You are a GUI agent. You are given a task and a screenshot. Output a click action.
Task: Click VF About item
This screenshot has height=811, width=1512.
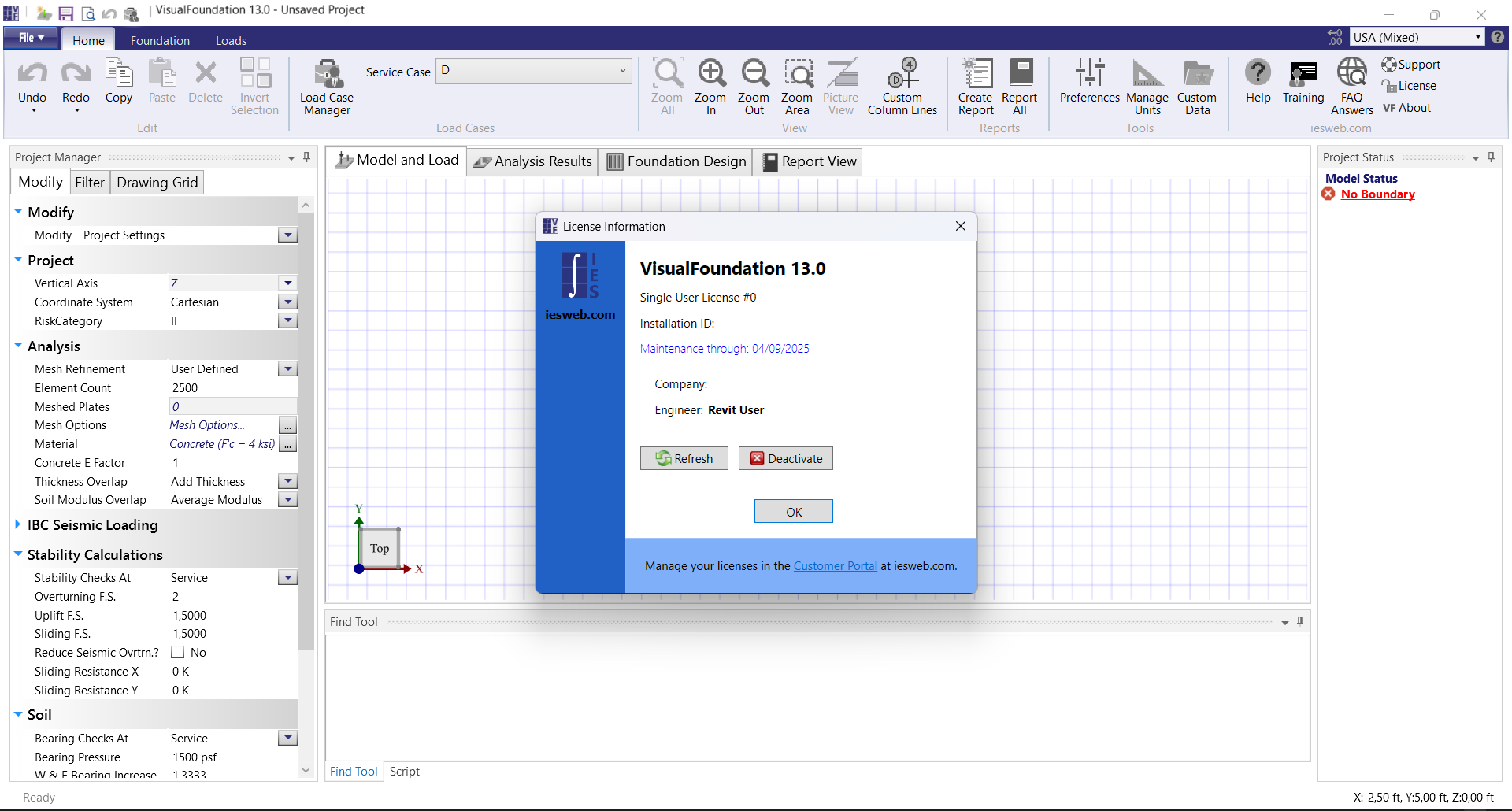point(1407,108)
